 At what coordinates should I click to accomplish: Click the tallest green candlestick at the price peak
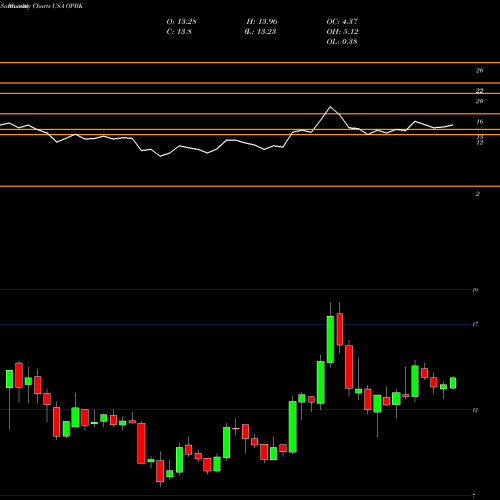pos(330,339)
